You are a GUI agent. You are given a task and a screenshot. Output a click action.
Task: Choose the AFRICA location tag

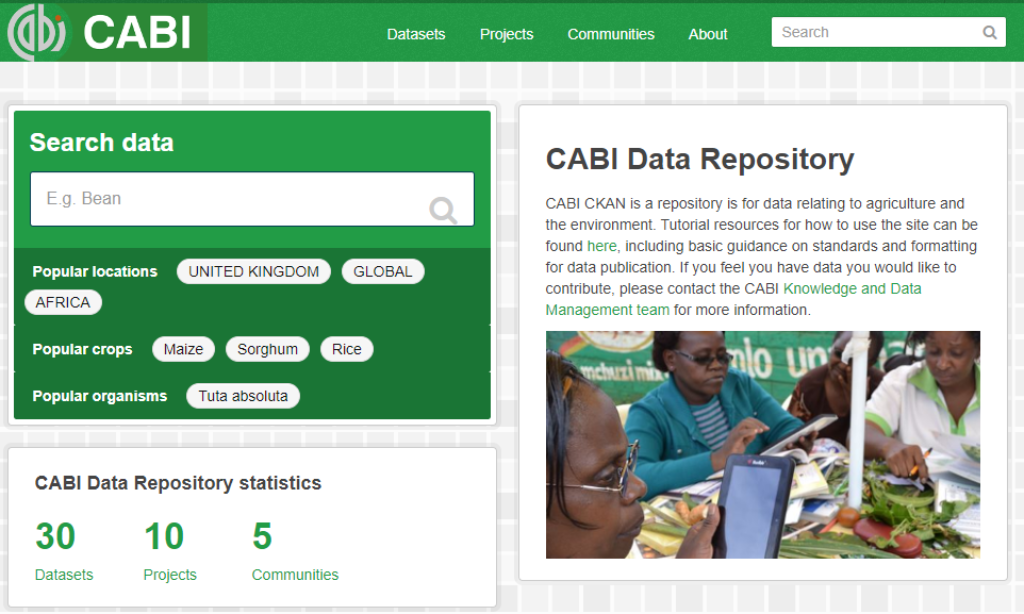pos(63,302)
